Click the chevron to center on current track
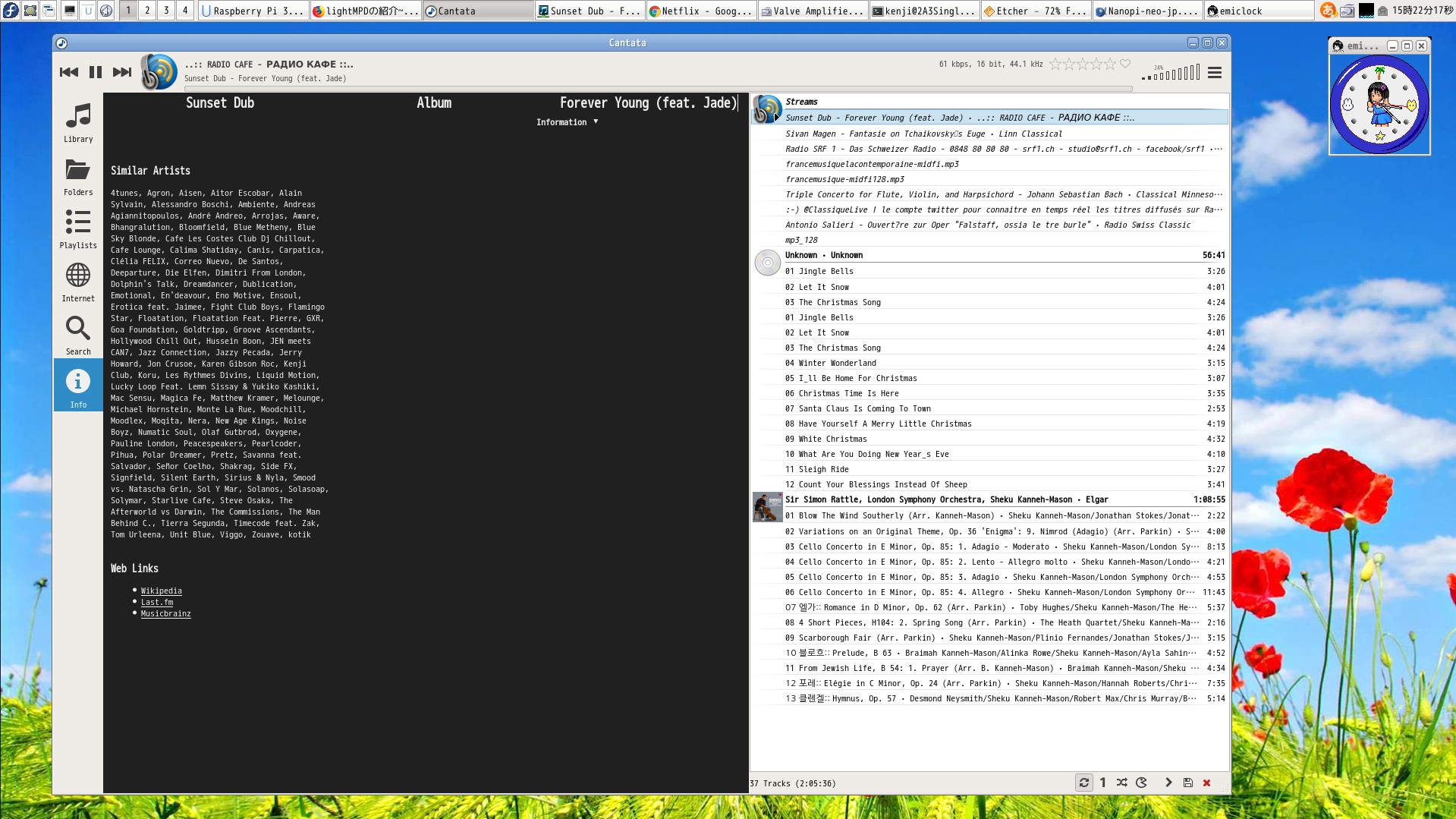 1168,783
